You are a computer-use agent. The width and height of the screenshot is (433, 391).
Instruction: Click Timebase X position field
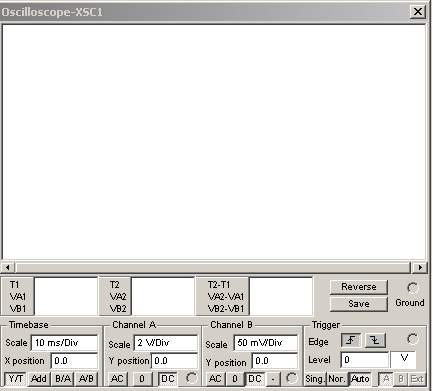74,361
